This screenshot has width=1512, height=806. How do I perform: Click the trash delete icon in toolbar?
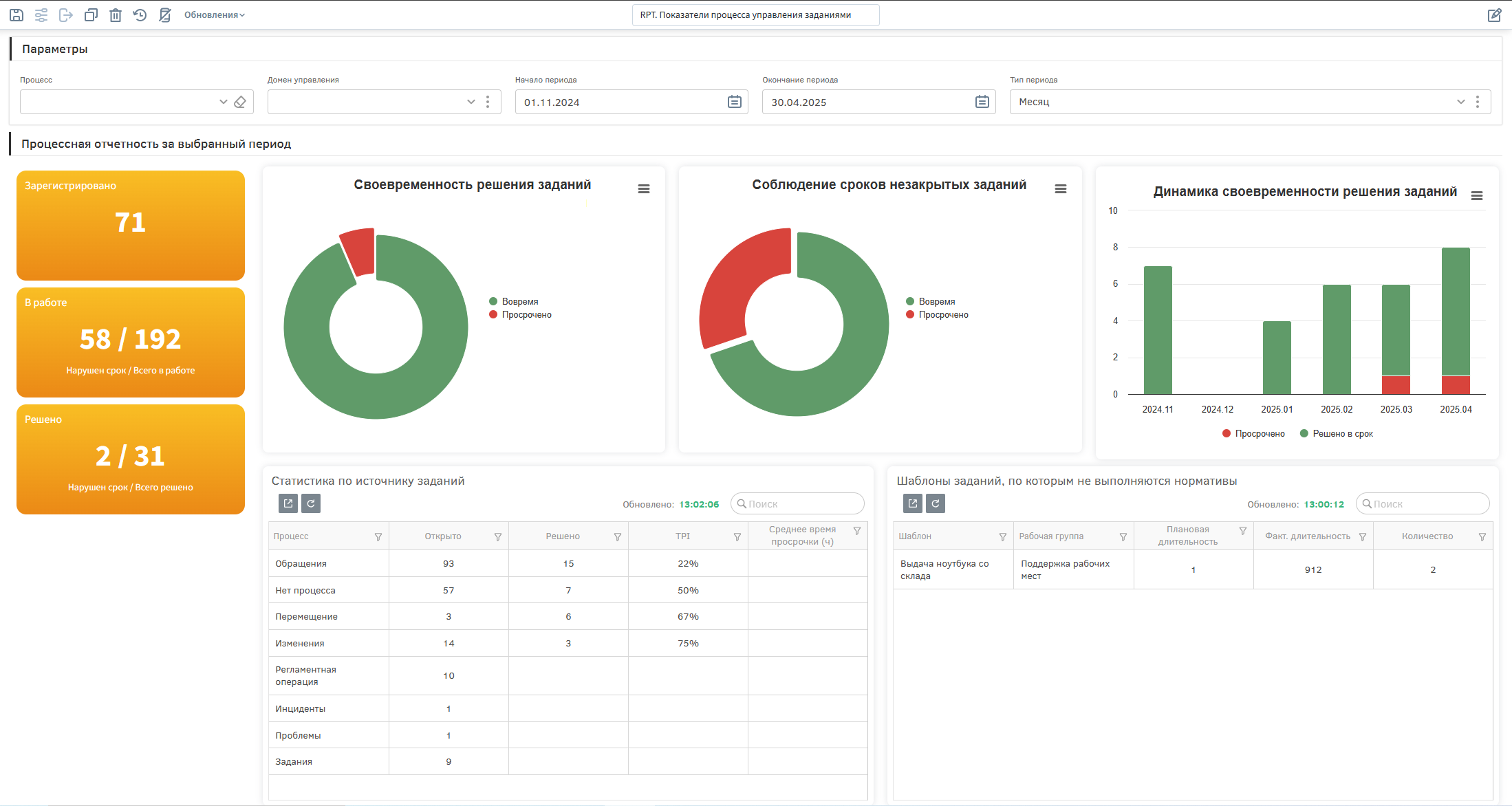116,15
